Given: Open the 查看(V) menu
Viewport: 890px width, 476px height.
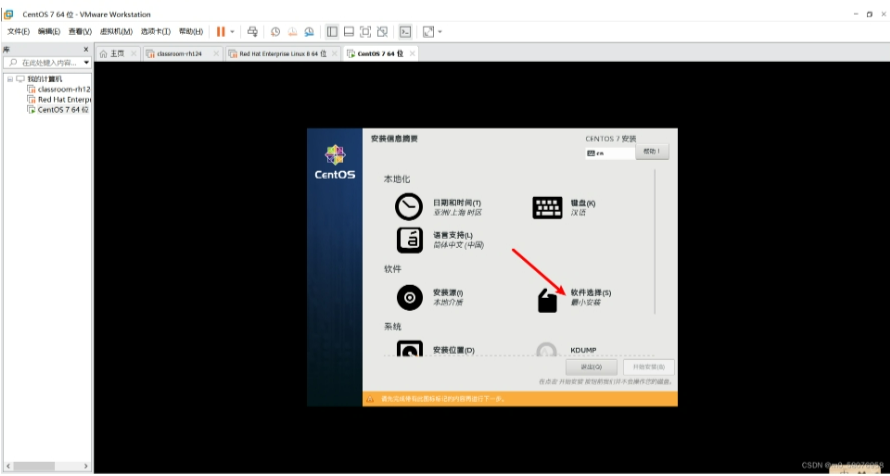Looking at the screenshot, I should tap(80, 32).
